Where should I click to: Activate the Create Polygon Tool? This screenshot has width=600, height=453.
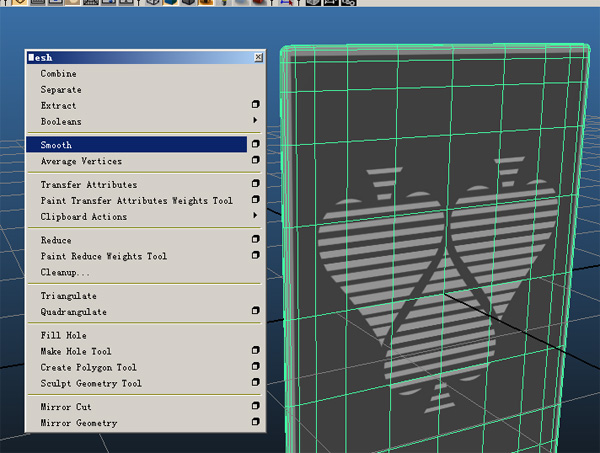[88, 367]
